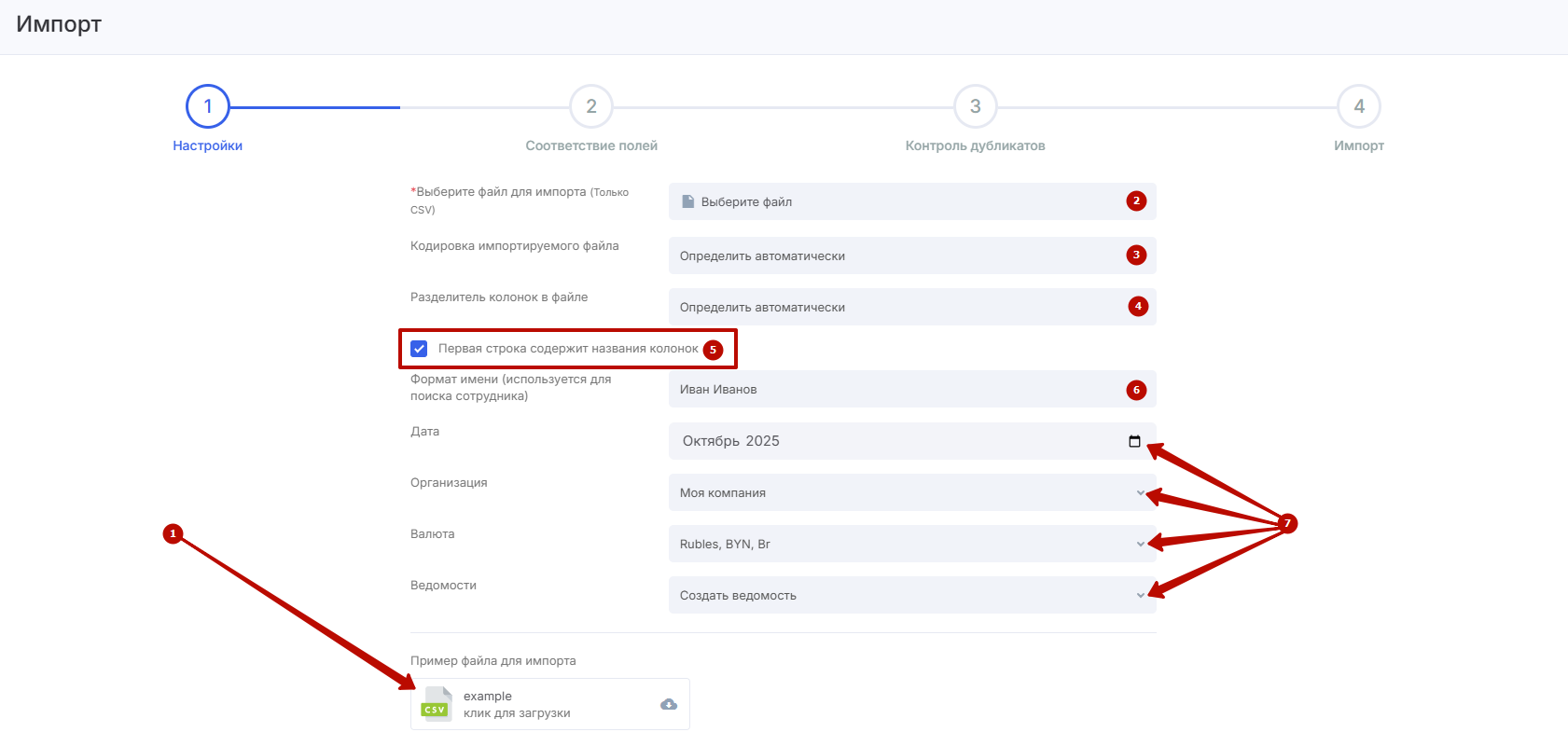The height and width of the screenshot is (746, 1568).
Task: Click step 3 circle in wizard
Action: click(975, 106)
